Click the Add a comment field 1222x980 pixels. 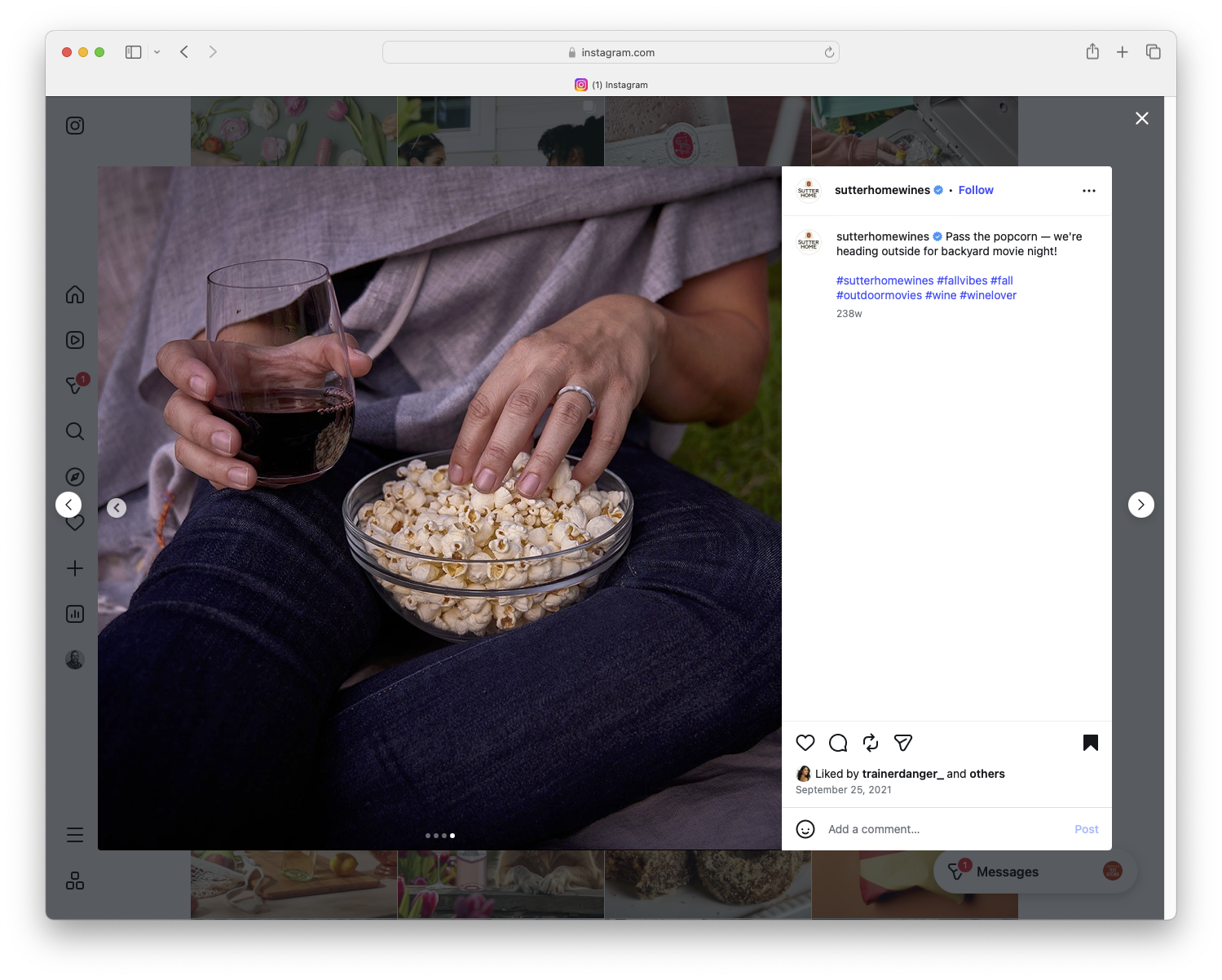[873, 828]
